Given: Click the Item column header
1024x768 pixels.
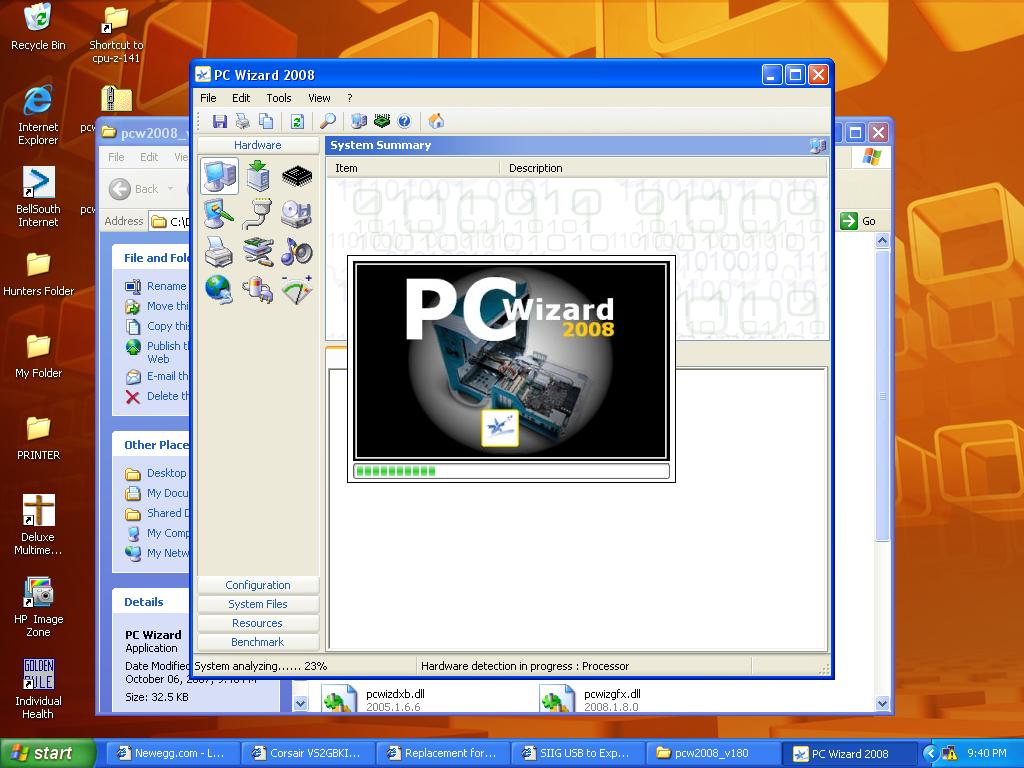Looking at the screenshot, I should pos(413,168).
